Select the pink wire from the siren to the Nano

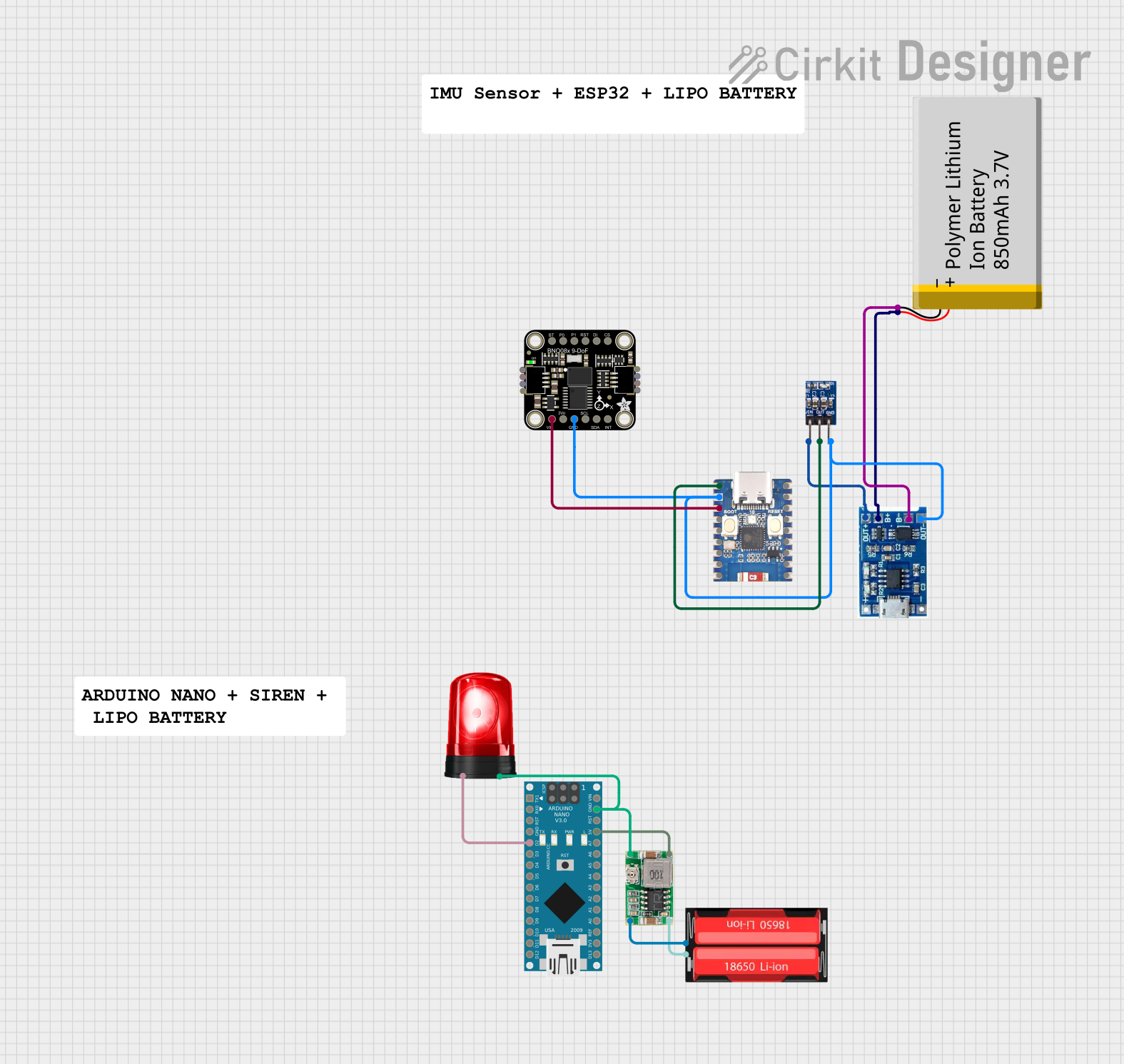(464, 814)
